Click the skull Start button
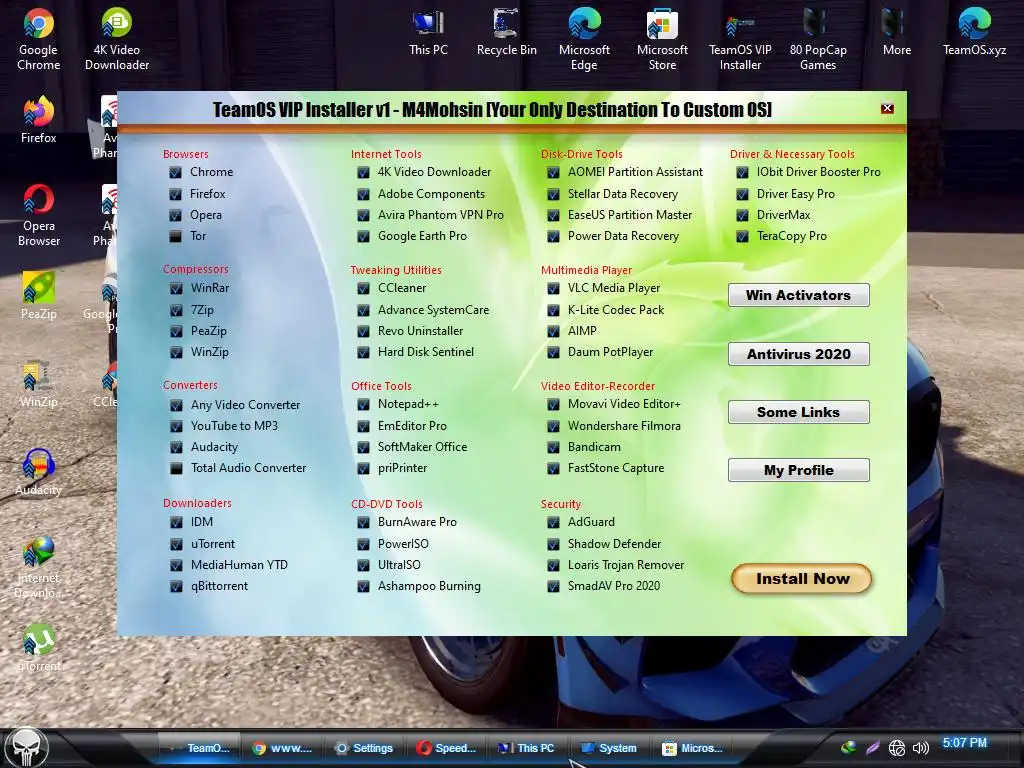This screenshot has height=768, width=1024. pos(26,748)
